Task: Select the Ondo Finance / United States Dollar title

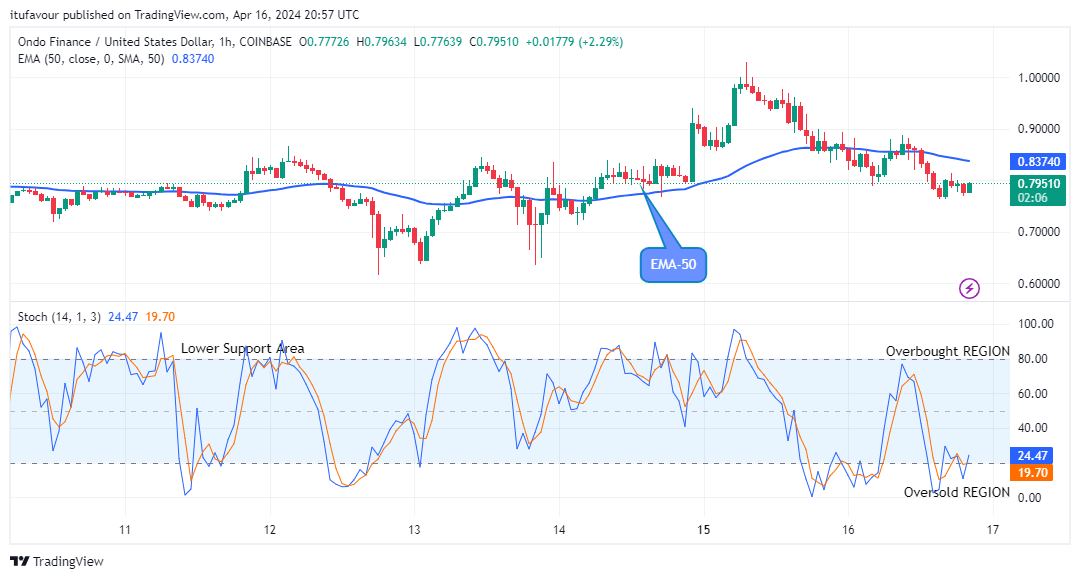Action: point(116,42)
